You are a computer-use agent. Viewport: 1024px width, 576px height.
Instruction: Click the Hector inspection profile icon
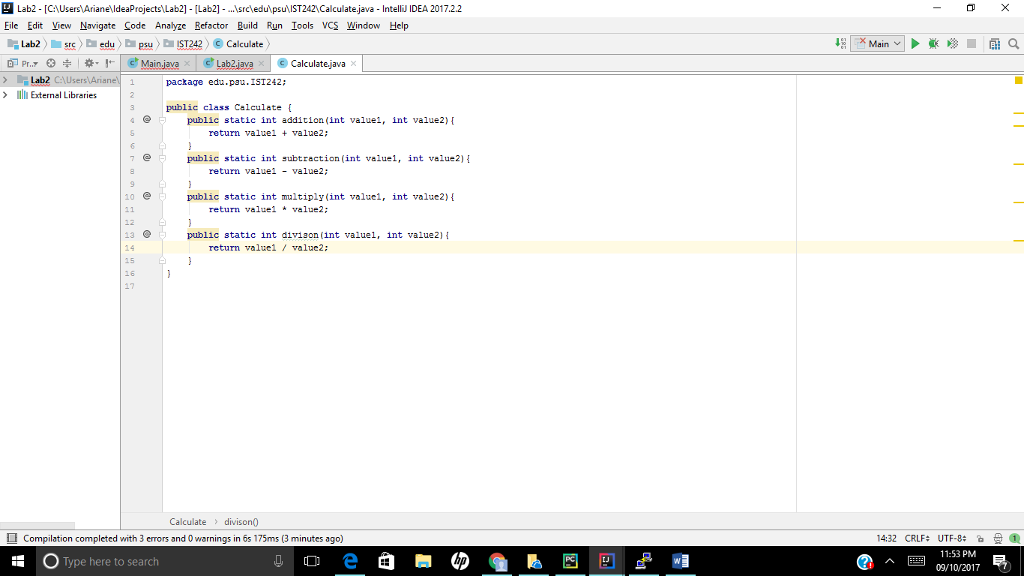(997, 538)
